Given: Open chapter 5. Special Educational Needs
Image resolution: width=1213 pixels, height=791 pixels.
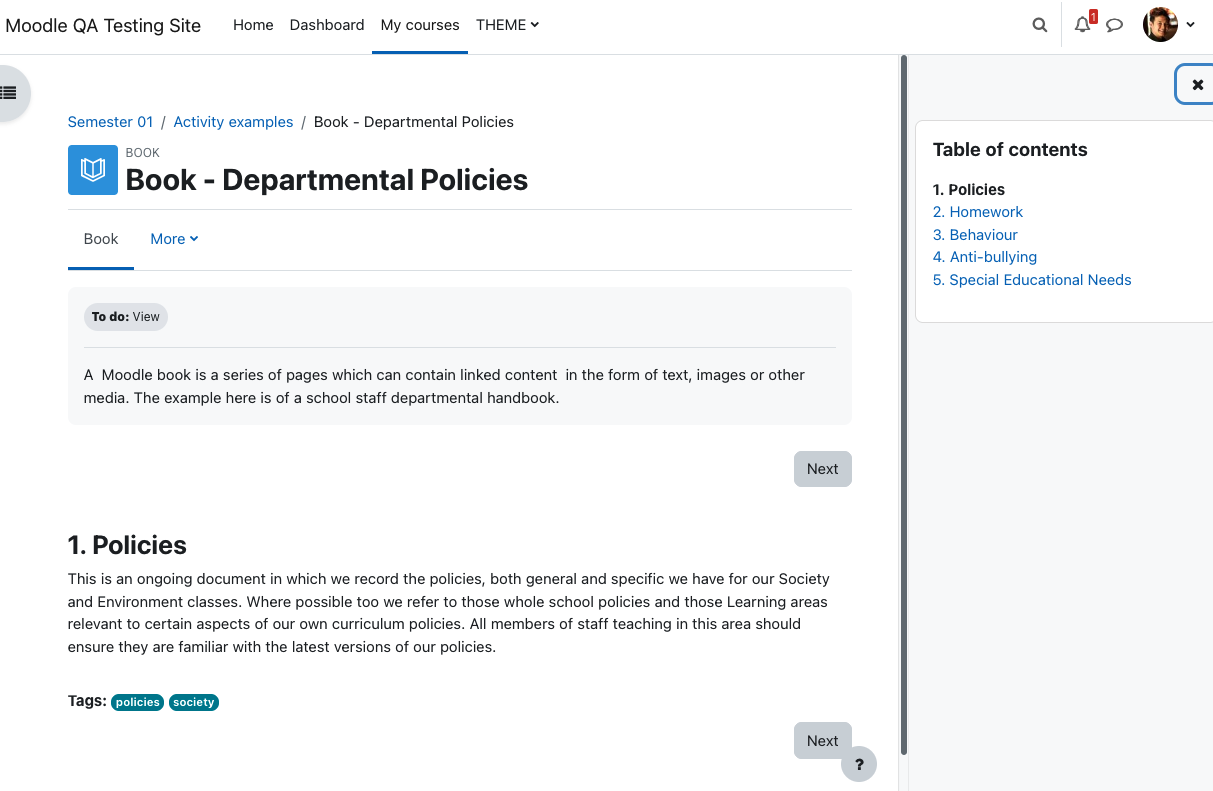Looking at the screenshot, I should (1032, 280).
